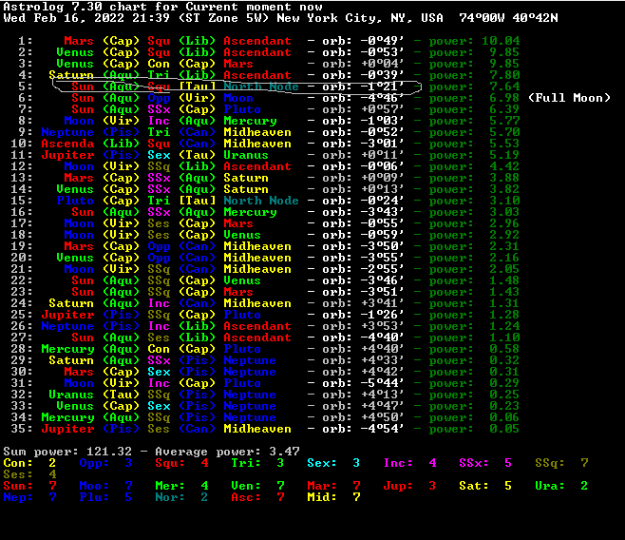This screenshot has height=540, width=625.
Task: Click 'Mercury' in row 16
Action: click(x=250, y=212)
